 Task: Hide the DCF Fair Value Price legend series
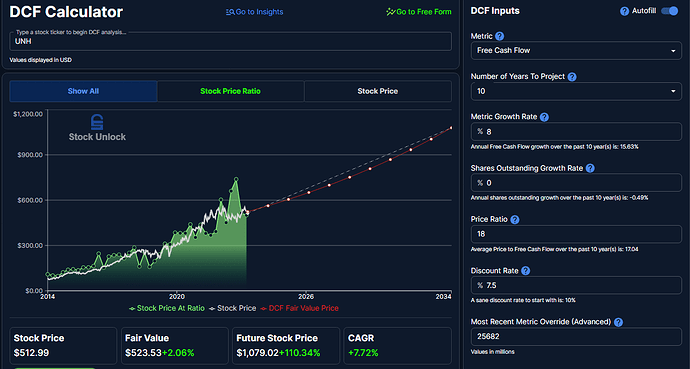[x=300, y=308]
